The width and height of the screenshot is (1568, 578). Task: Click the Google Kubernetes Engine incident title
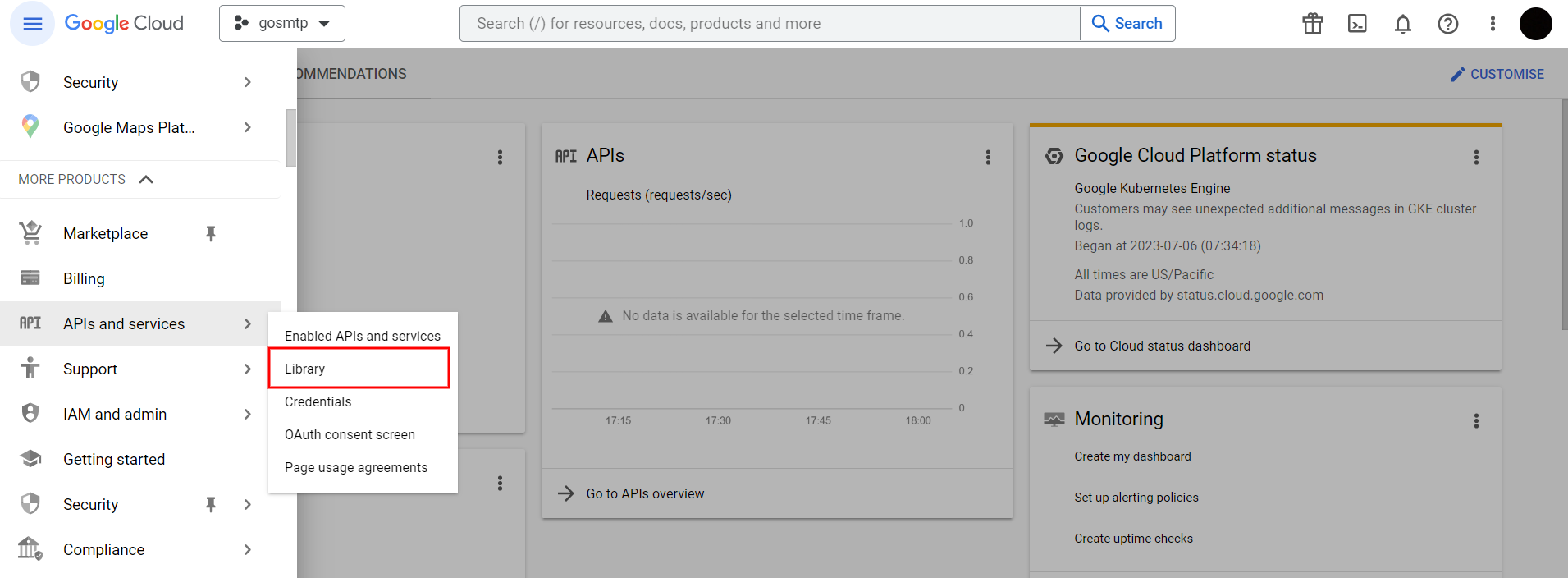1152,188
